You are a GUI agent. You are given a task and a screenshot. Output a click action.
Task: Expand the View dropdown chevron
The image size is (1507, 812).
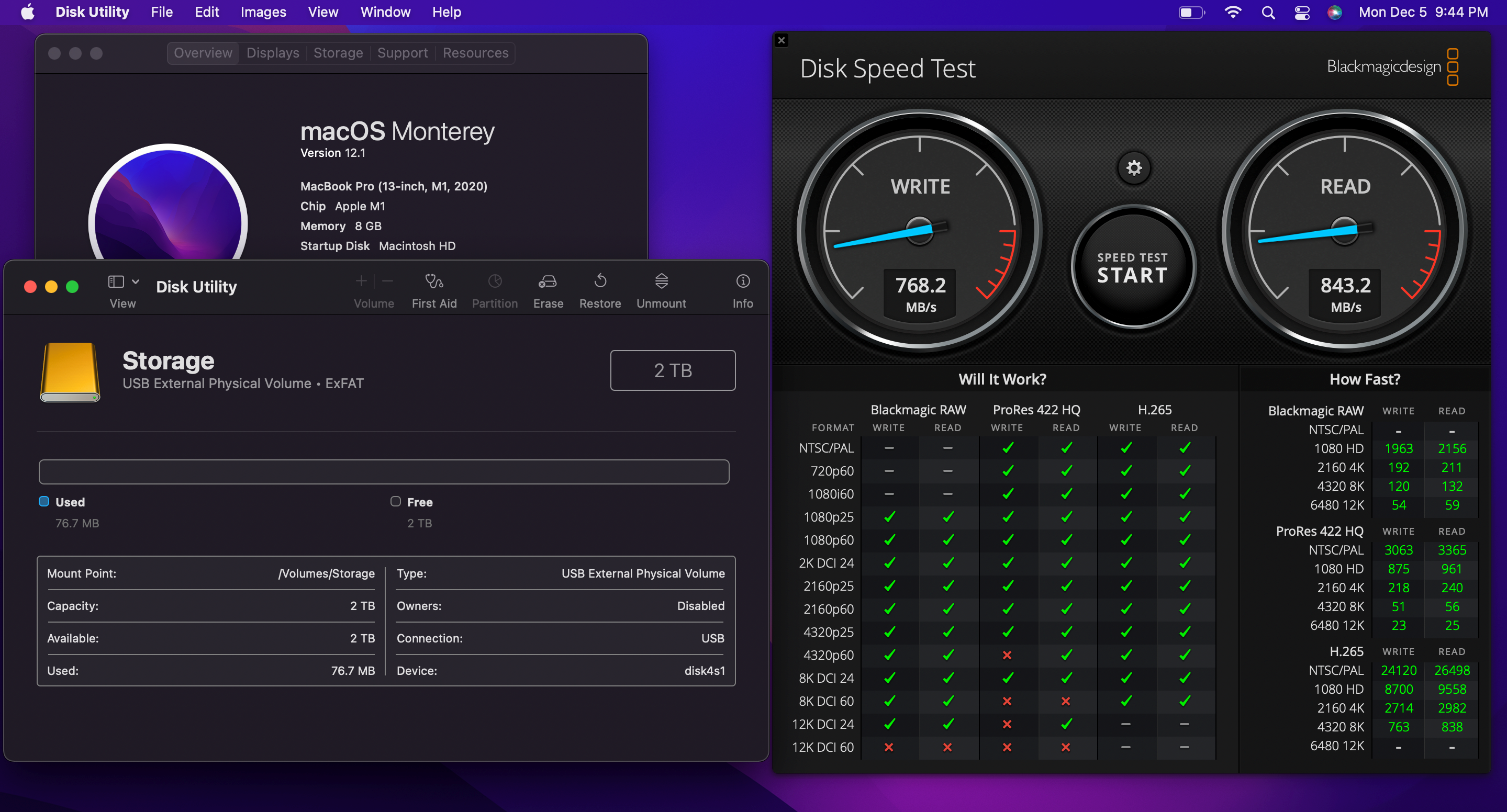[136, 282]
